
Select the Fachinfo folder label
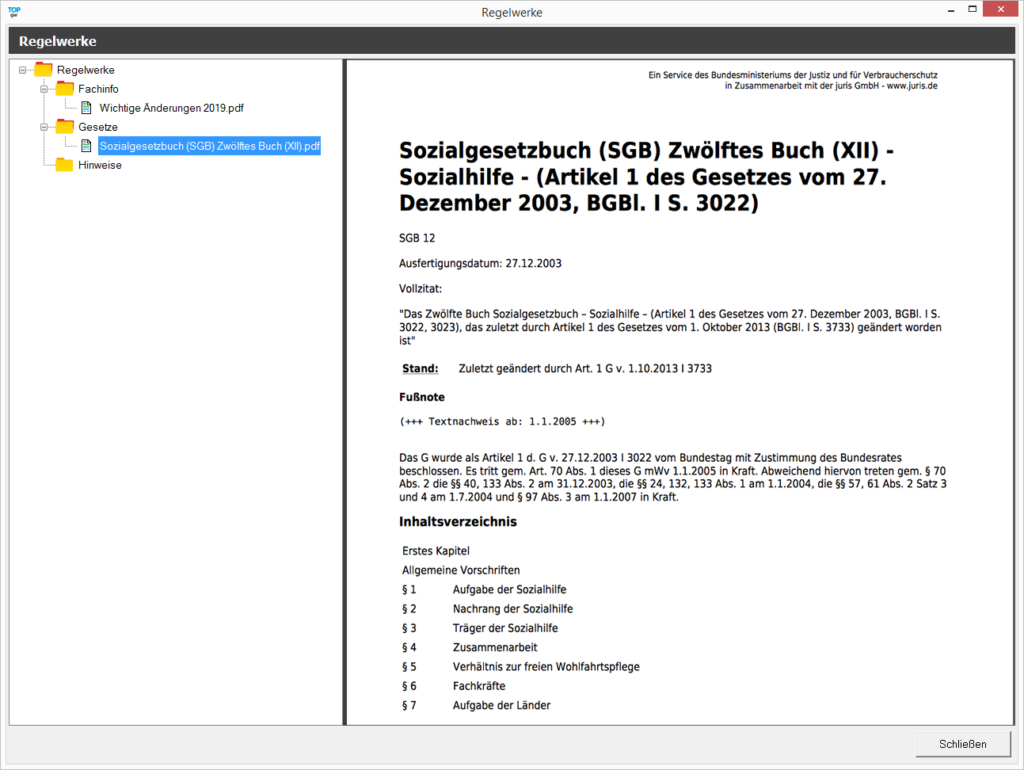point(99,89)
